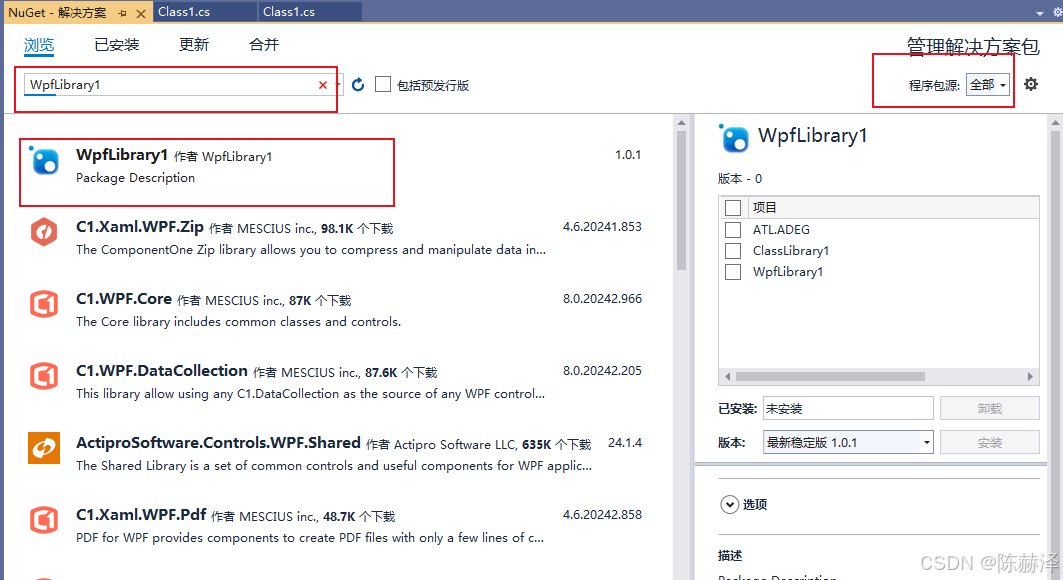Open the first Class1.cs document tab
1063x580 pixels.
205,12
